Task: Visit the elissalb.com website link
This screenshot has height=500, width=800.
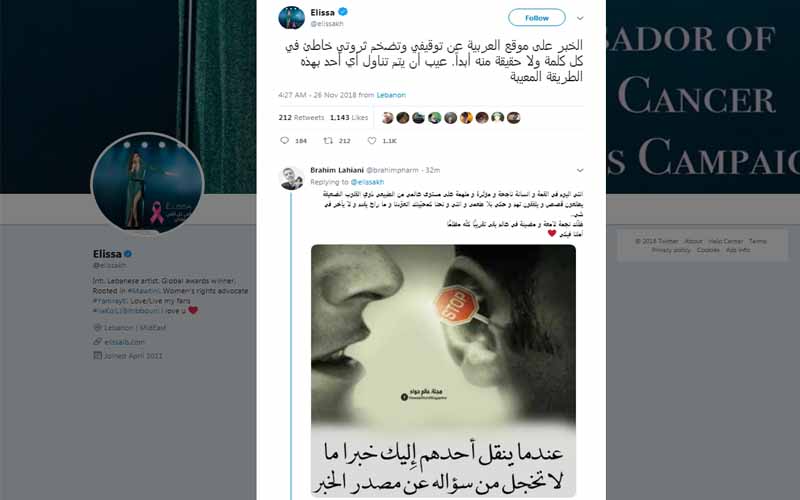Action: (124, 342)
